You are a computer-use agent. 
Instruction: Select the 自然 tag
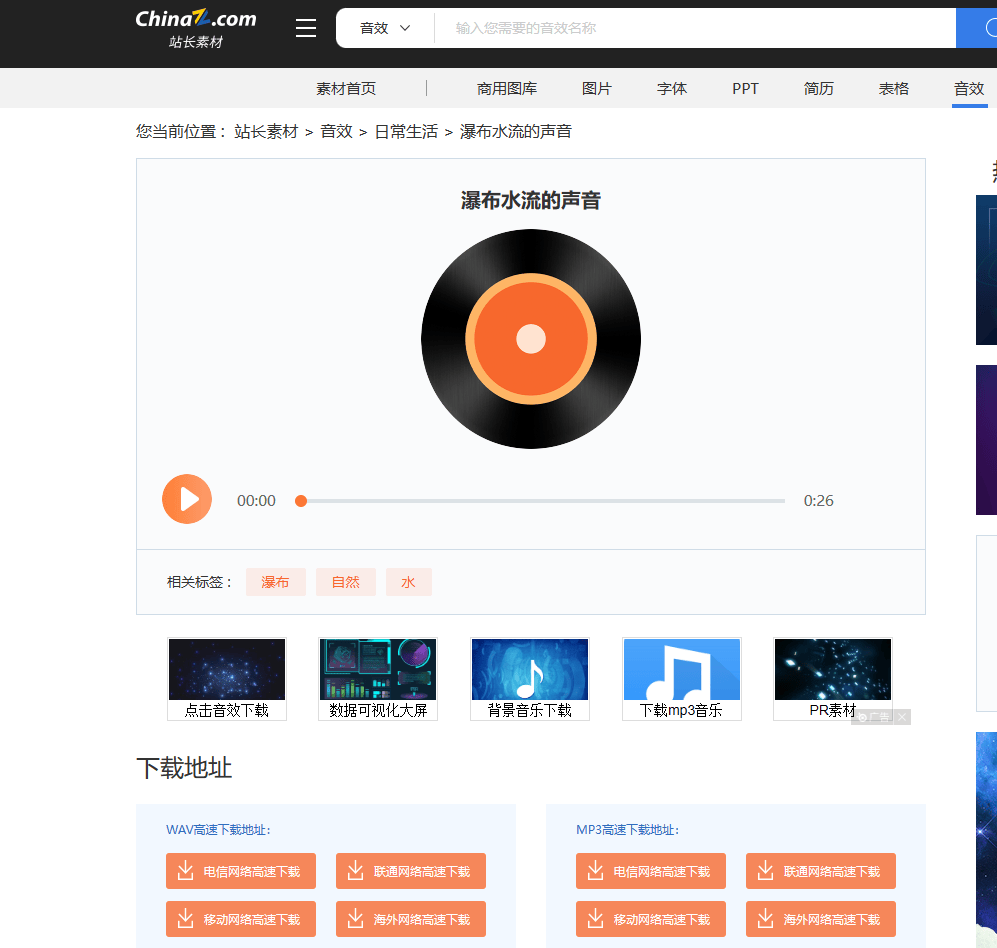pos(345,581)
